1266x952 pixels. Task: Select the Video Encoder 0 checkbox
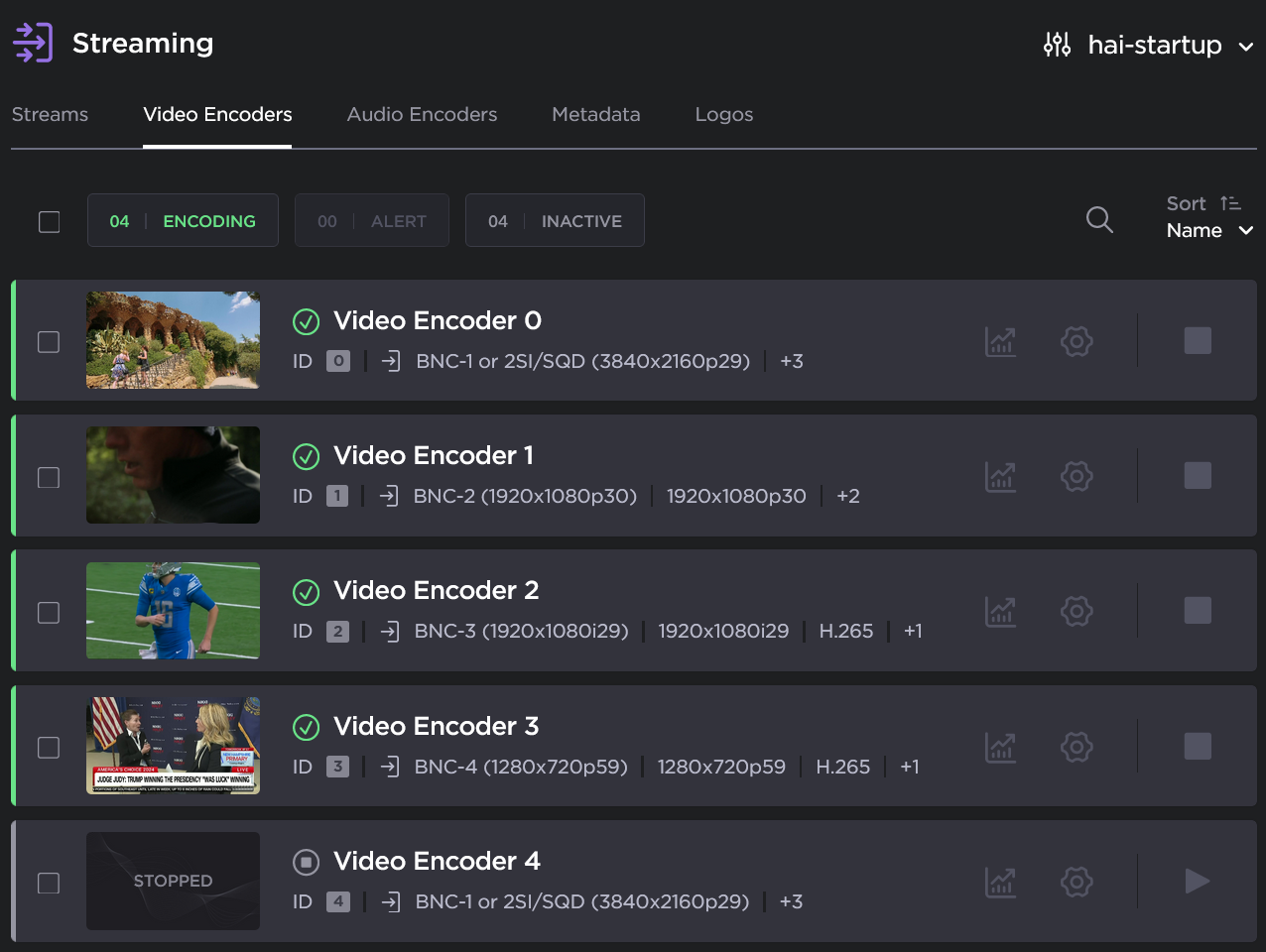[49, 342]
